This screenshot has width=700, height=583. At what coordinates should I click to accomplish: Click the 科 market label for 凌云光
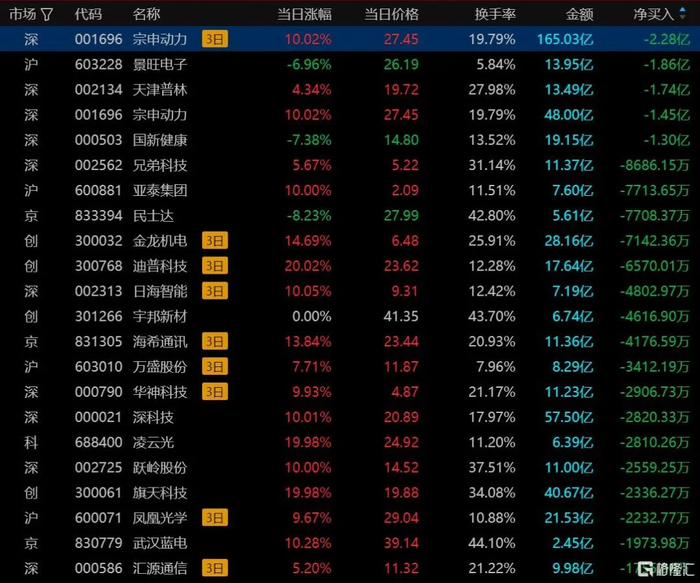coord(31,442)
